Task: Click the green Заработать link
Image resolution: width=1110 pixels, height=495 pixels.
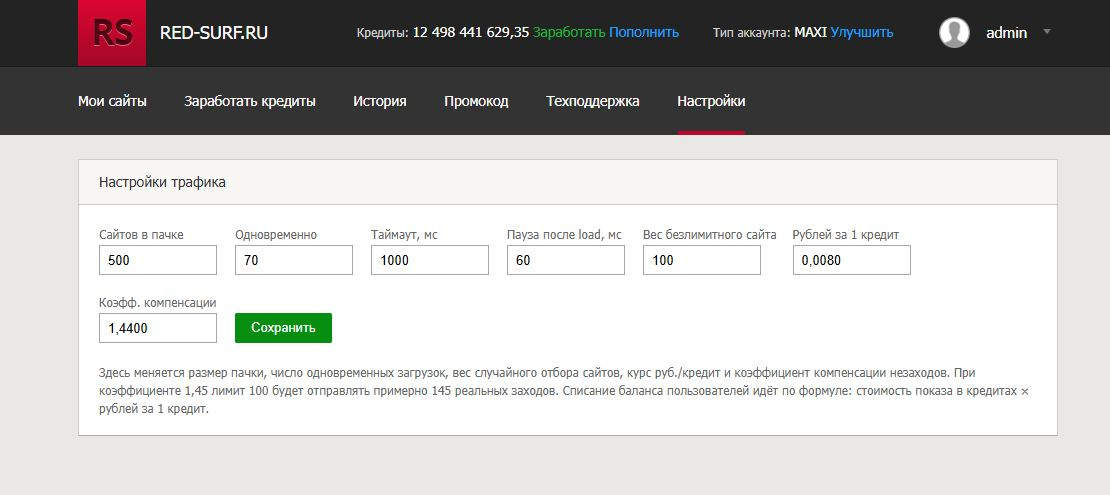Action: click(568, 32)
